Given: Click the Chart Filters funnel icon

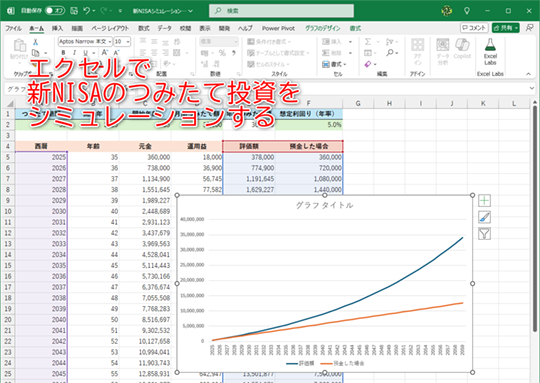Looking at the screenshot, I should coord(484,234).
